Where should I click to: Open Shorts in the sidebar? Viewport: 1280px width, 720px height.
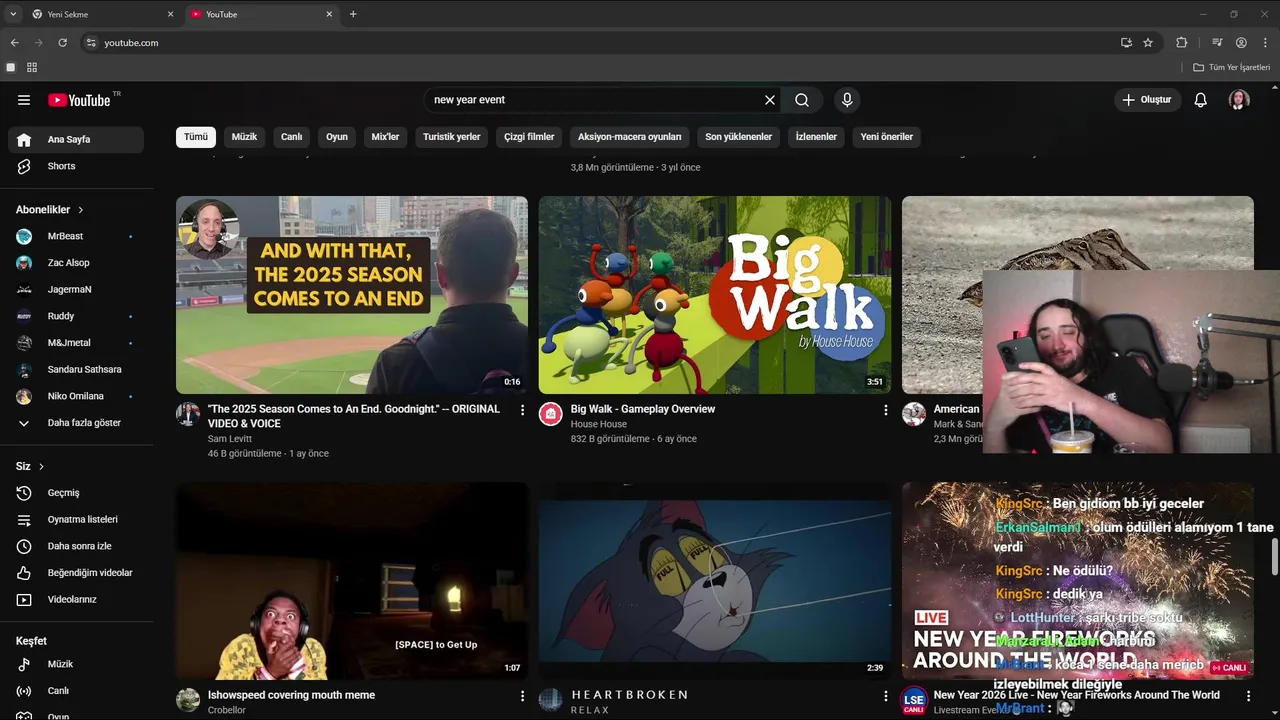[76, 166]
